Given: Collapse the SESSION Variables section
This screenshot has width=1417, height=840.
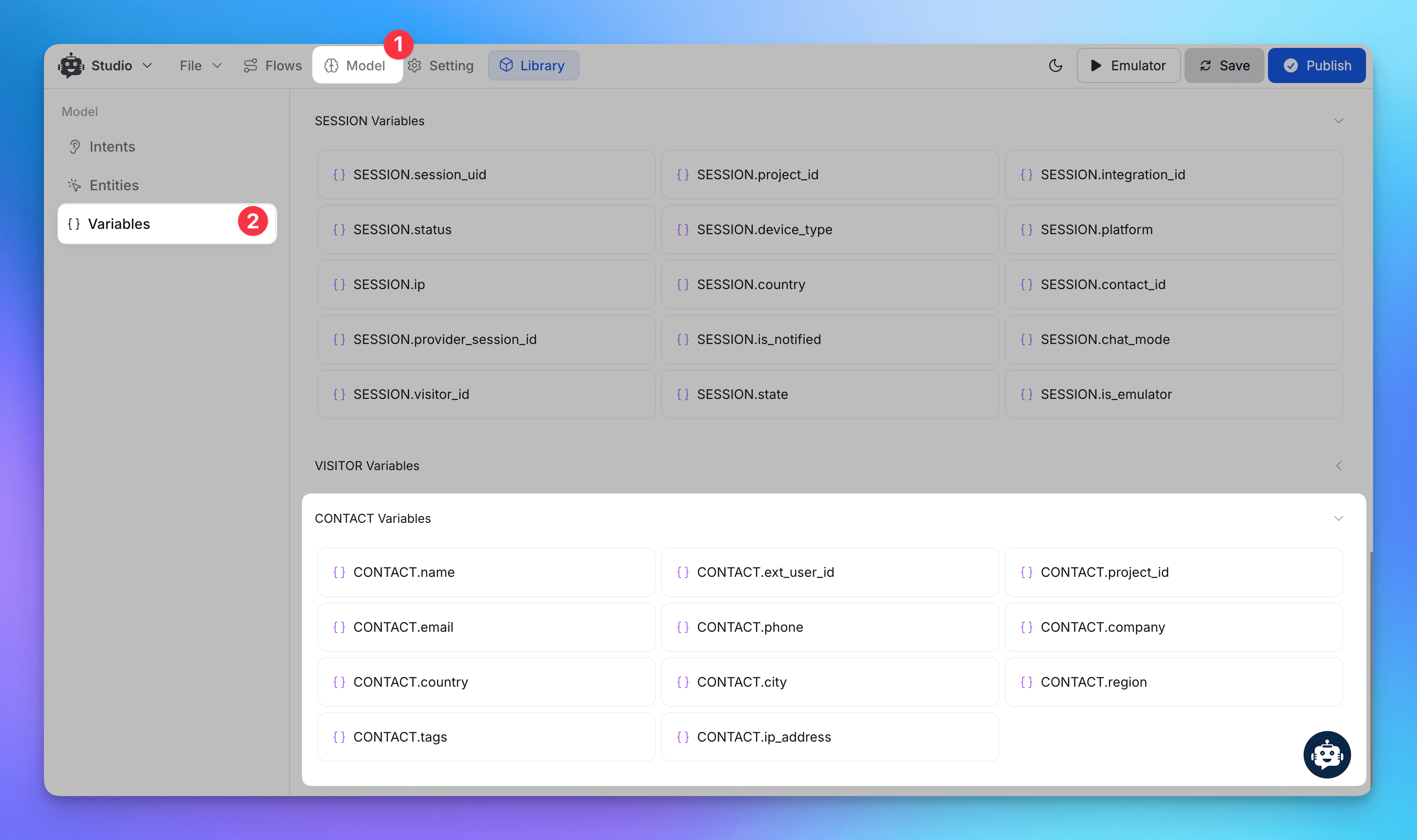Looking at the screenshot, I should [1338, 121].
